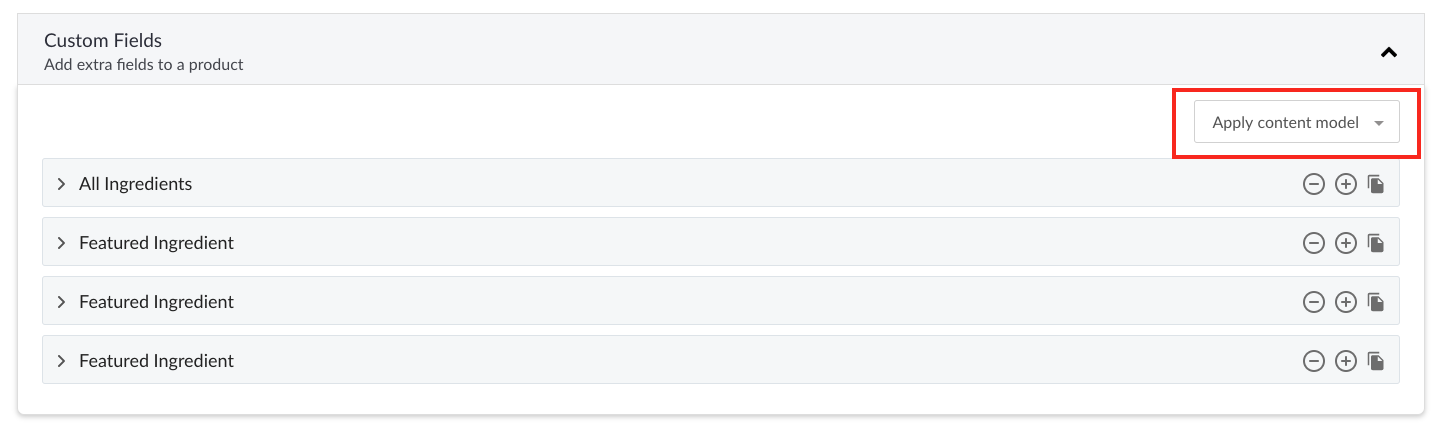Click plus icon on last Featured Ingredient
The width and height of the screenshot is (1444, 435).
pyautogui.click(x=1346, y=361)
